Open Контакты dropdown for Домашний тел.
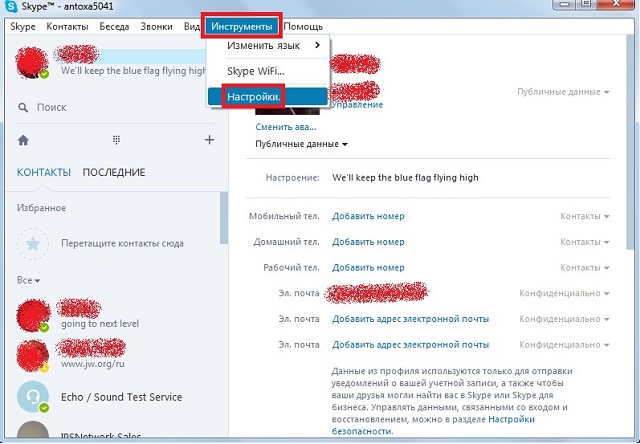The width and height of the screenshot is (640, 444). (x=584, y=242)
